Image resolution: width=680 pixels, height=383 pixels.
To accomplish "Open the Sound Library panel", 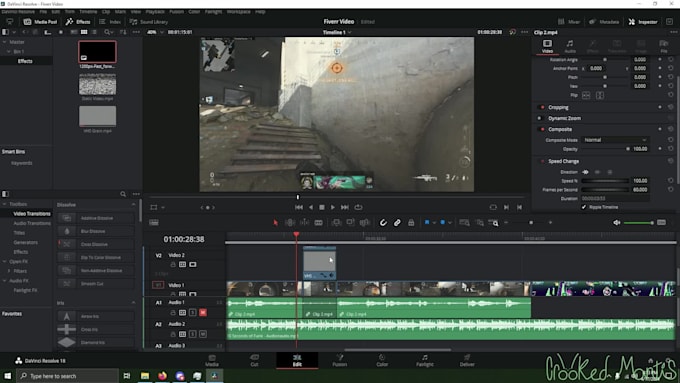I will (149, 22).
